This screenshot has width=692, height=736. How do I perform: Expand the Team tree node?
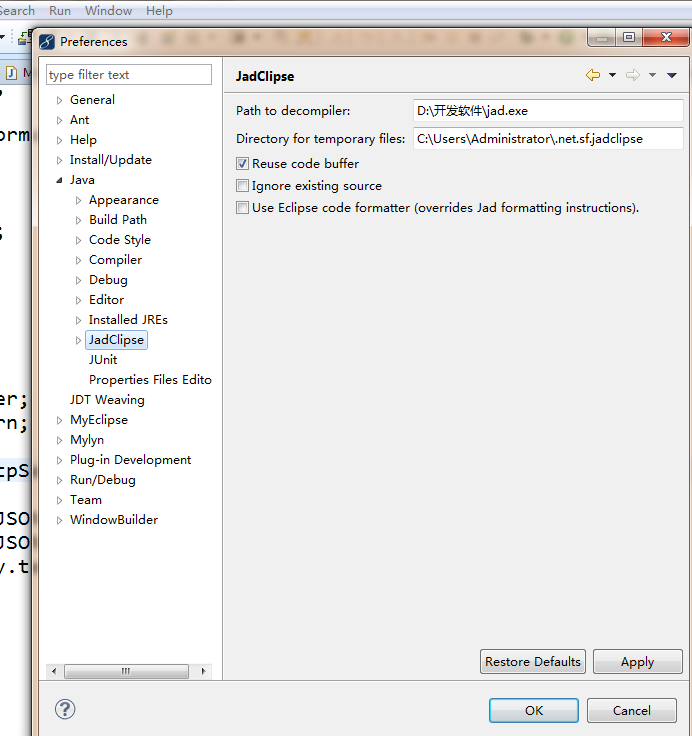(x=59, y=500)
